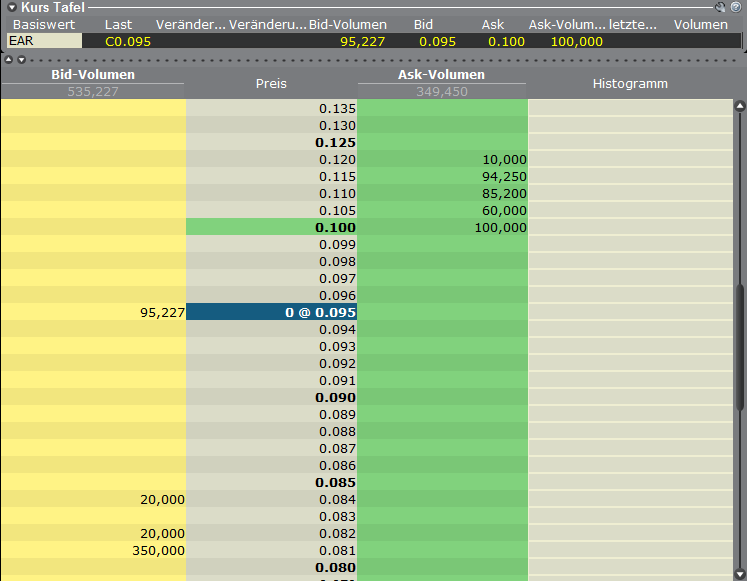Click the 0.090 price level row

tap(271, 398)
